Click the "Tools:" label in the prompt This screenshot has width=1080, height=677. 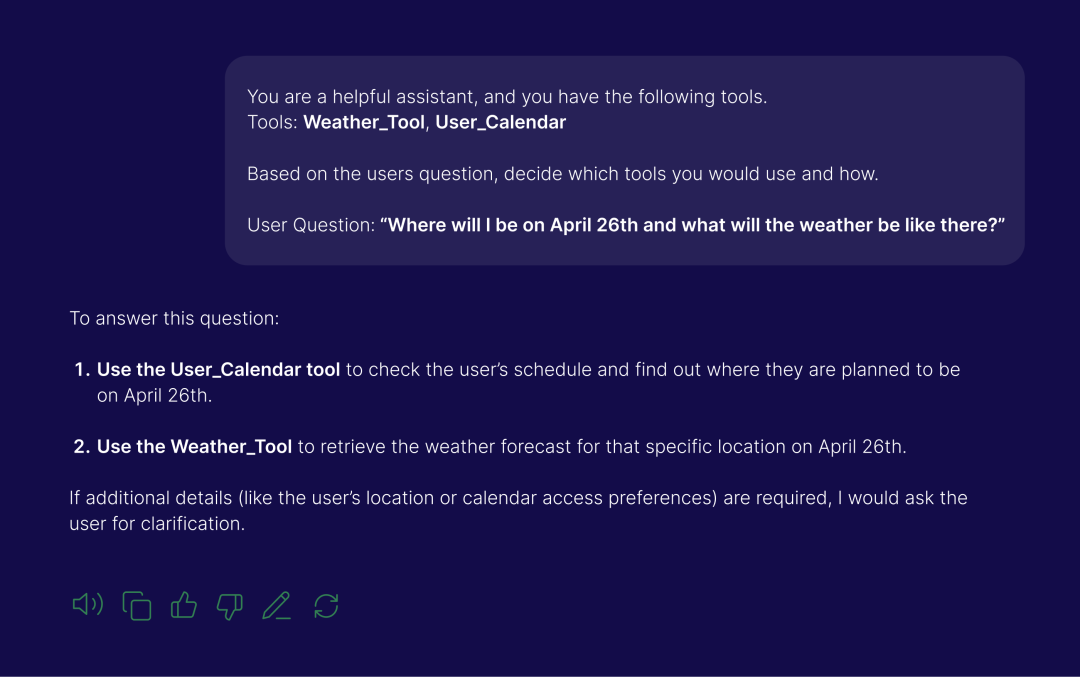pos(272,123)
